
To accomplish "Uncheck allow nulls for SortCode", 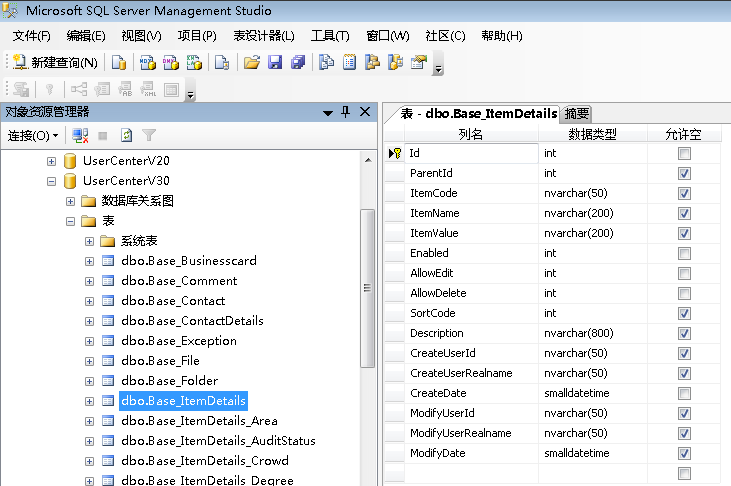I will click(684, 313).
